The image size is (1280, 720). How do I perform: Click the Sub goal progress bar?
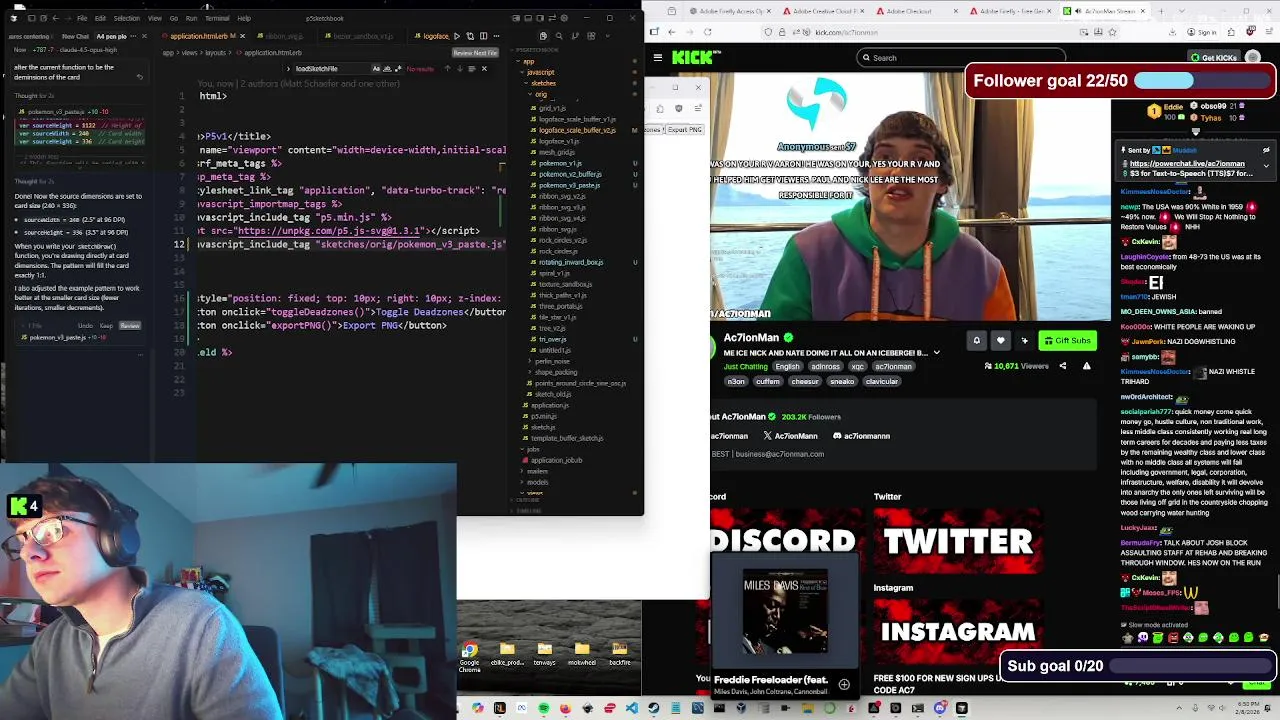click(1190, 666)
